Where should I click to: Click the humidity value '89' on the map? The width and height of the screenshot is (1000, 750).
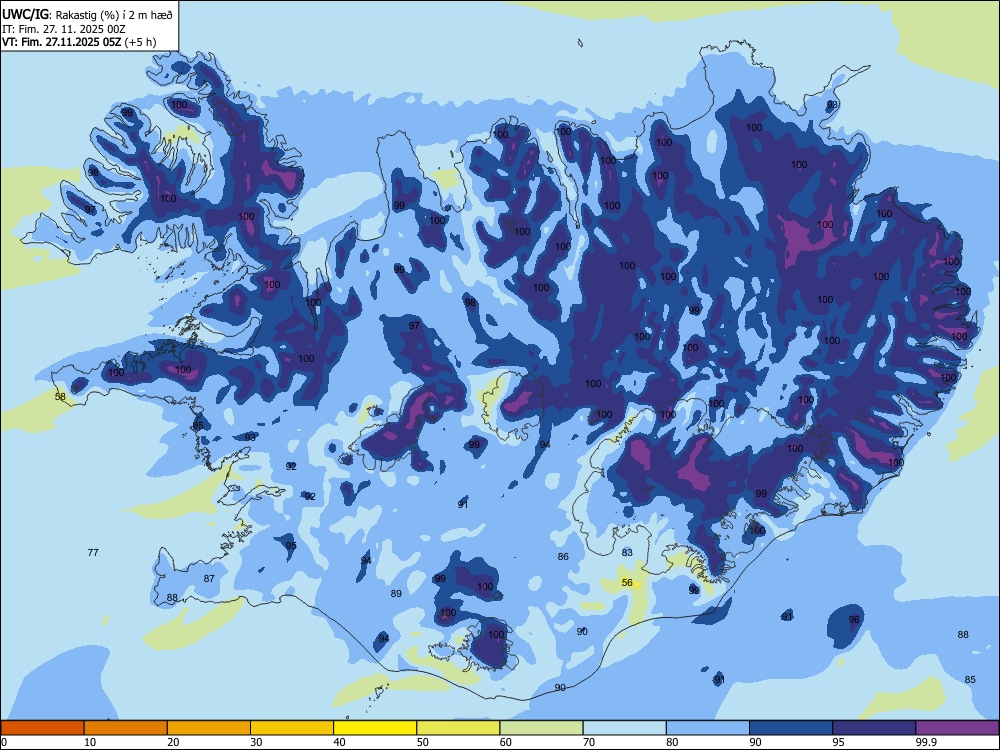[x=396, y=593]
